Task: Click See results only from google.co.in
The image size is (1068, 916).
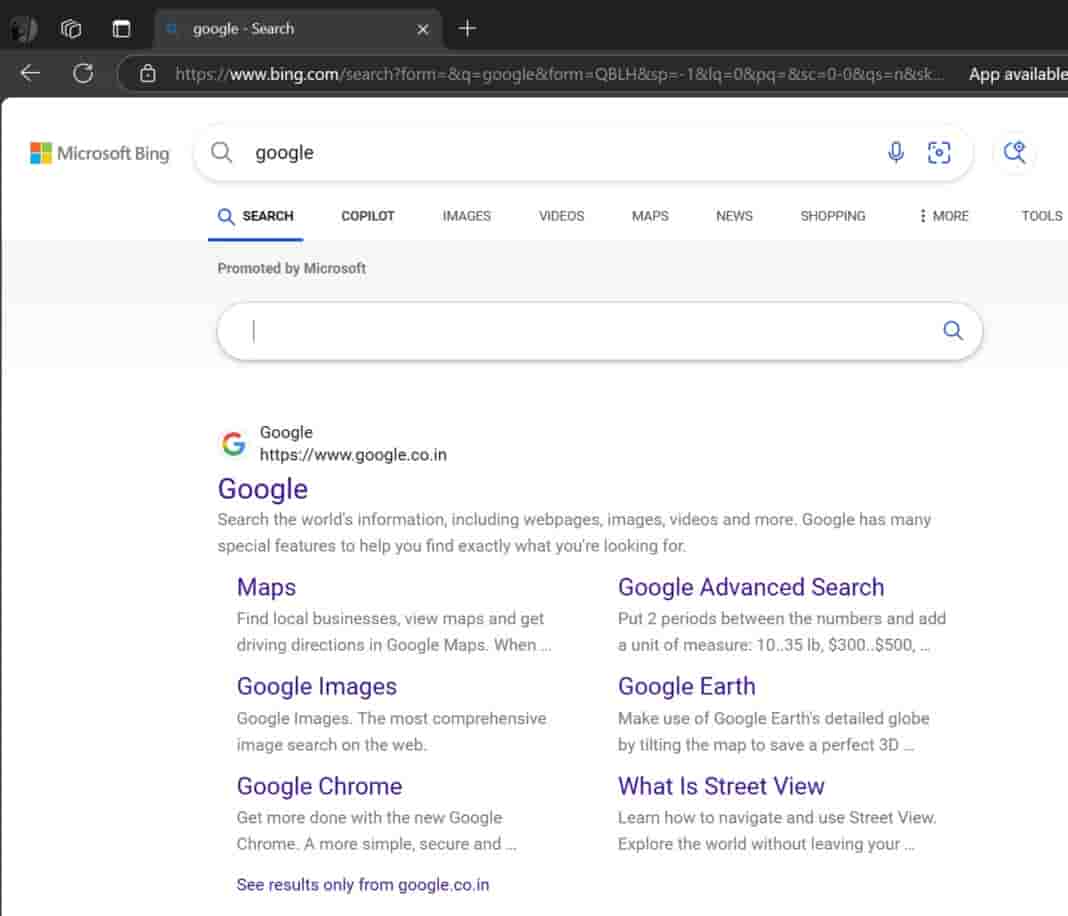Action: tap(363, 884)
